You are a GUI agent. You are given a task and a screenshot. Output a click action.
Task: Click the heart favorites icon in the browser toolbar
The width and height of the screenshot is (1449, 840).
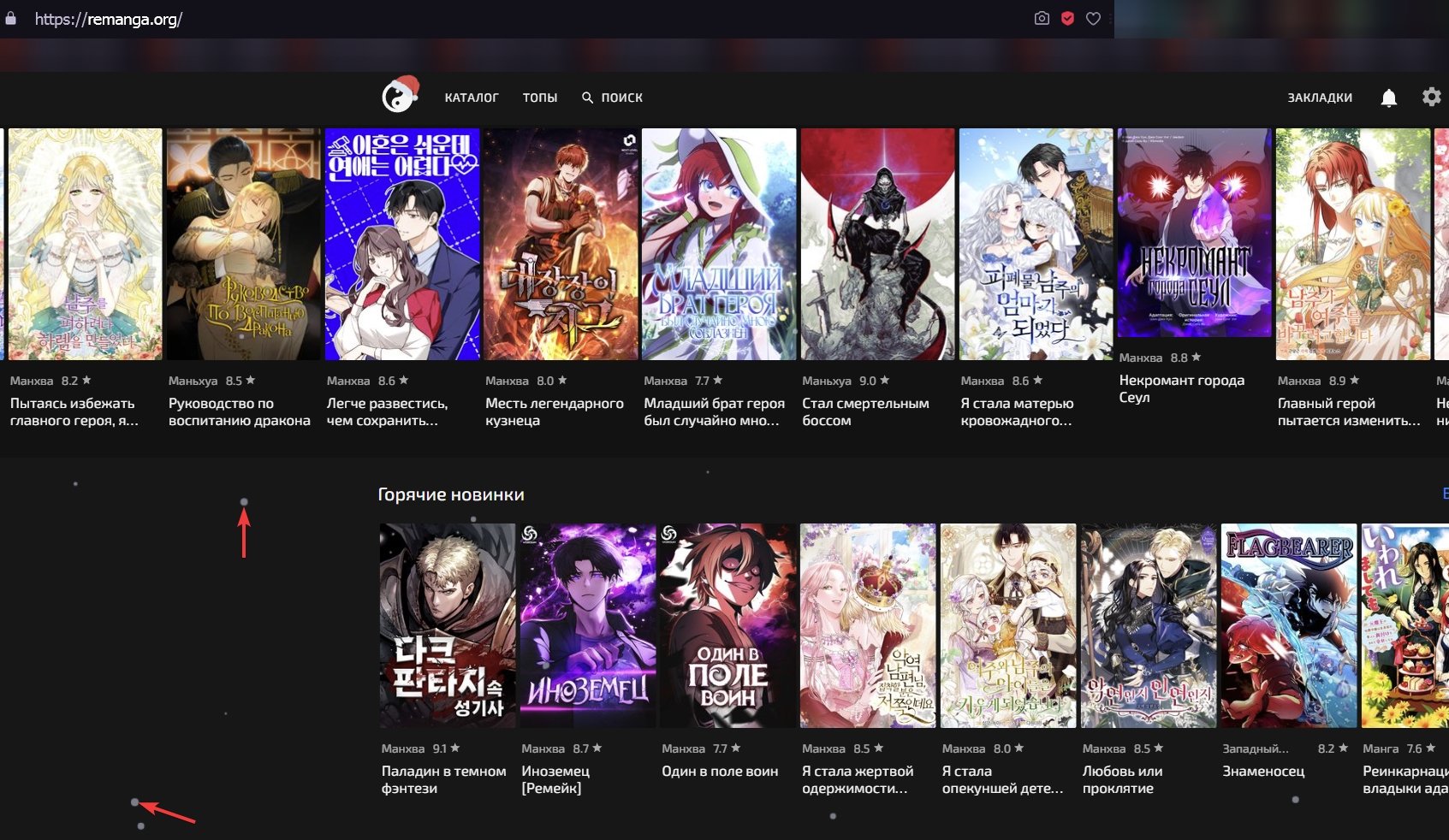point(1094,17)
